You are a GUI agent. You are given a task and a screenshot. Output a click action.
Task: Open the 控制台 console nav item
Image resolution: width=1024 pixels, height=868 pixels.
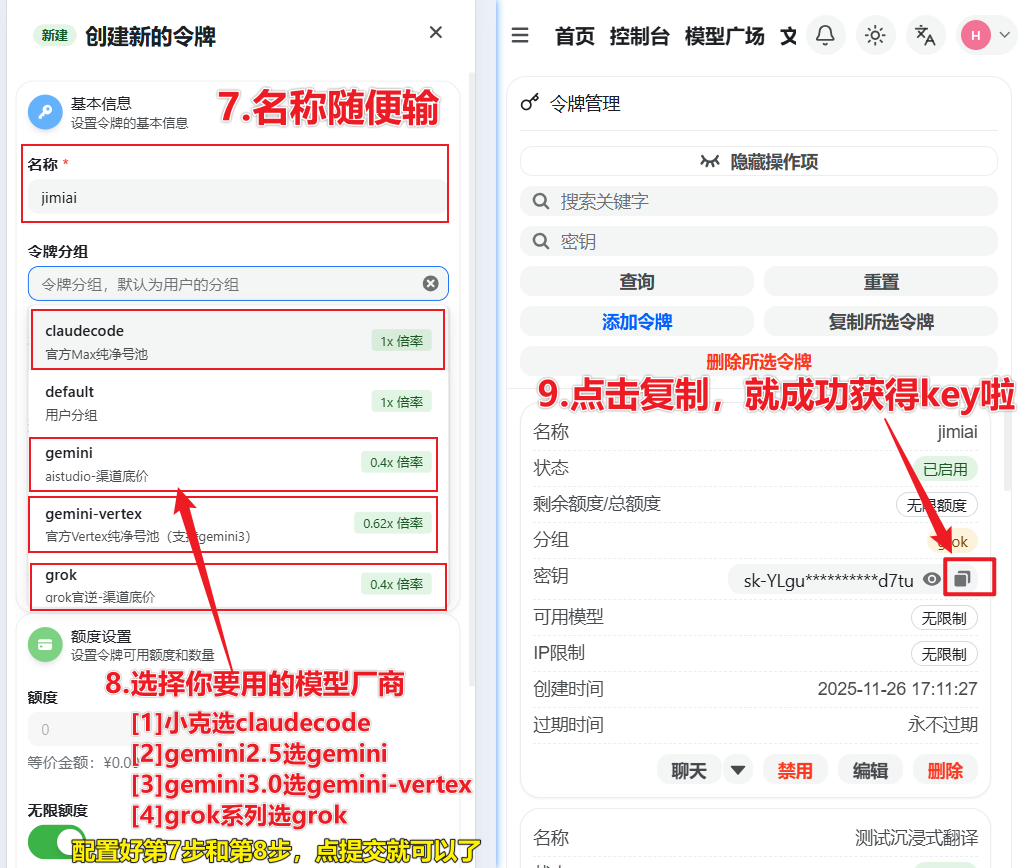click(639, 37)
